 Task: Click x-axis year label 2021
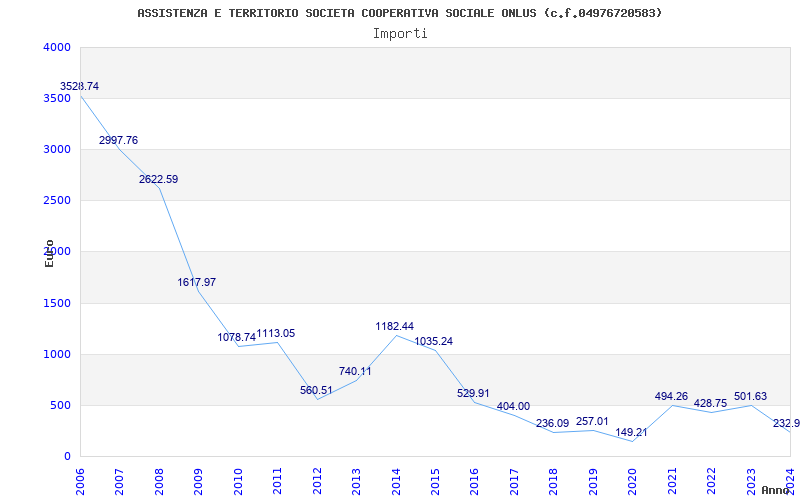point(671,482)
